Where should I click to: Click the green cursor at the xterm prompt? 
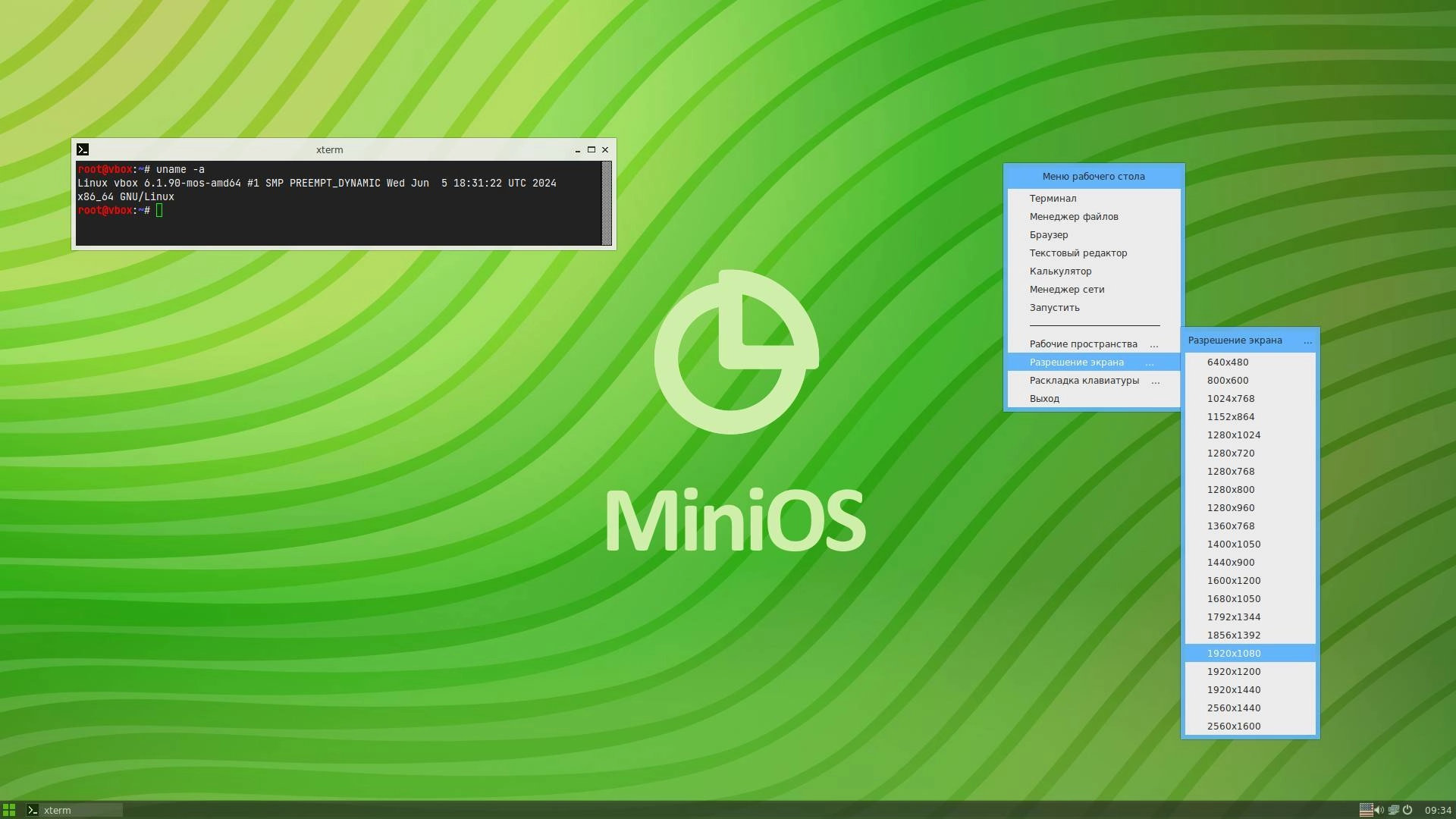[159, 210]
